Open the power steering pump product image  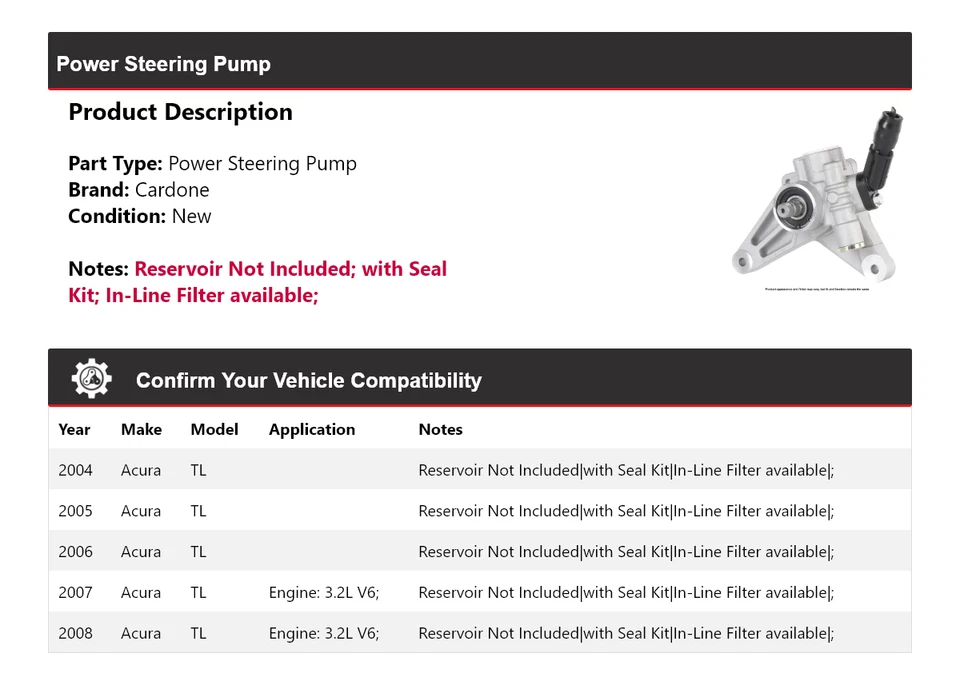[818, 198]
